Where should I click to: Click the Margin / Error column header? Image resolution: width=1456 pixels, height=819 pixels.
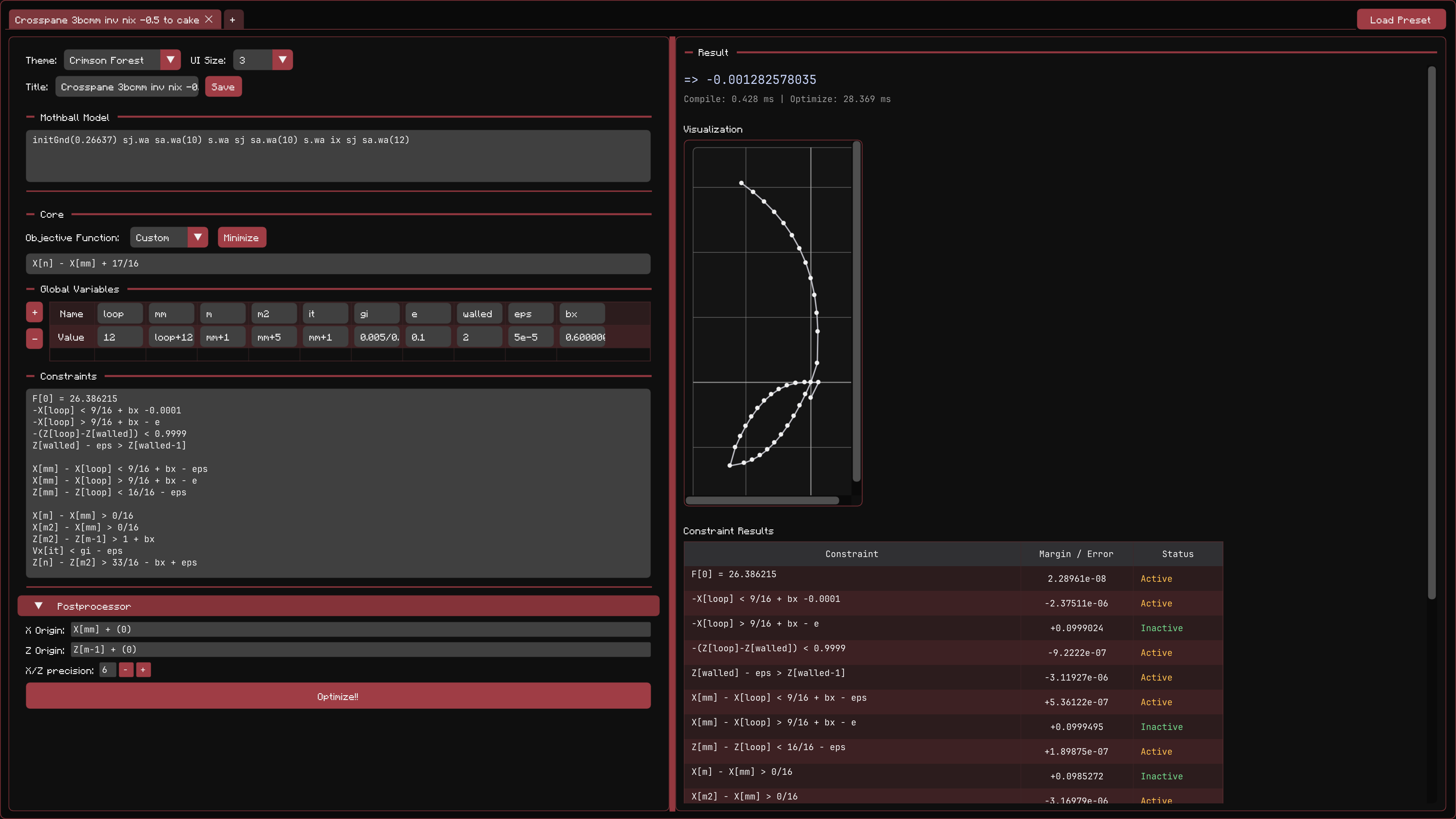coord(1076,554)
